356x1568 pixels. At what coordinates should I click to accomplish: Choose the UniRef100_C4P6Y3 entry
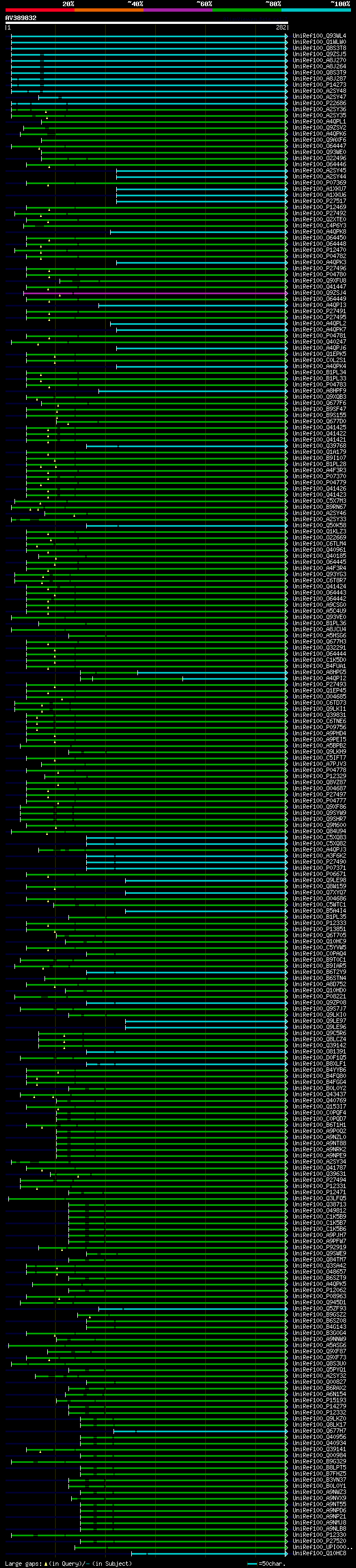(319, 226)
